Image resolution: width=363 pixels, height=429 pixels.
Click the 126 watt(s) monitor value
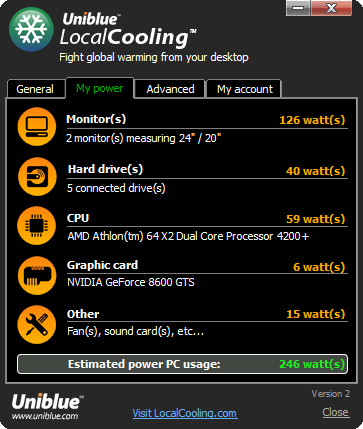pos(312,120)
